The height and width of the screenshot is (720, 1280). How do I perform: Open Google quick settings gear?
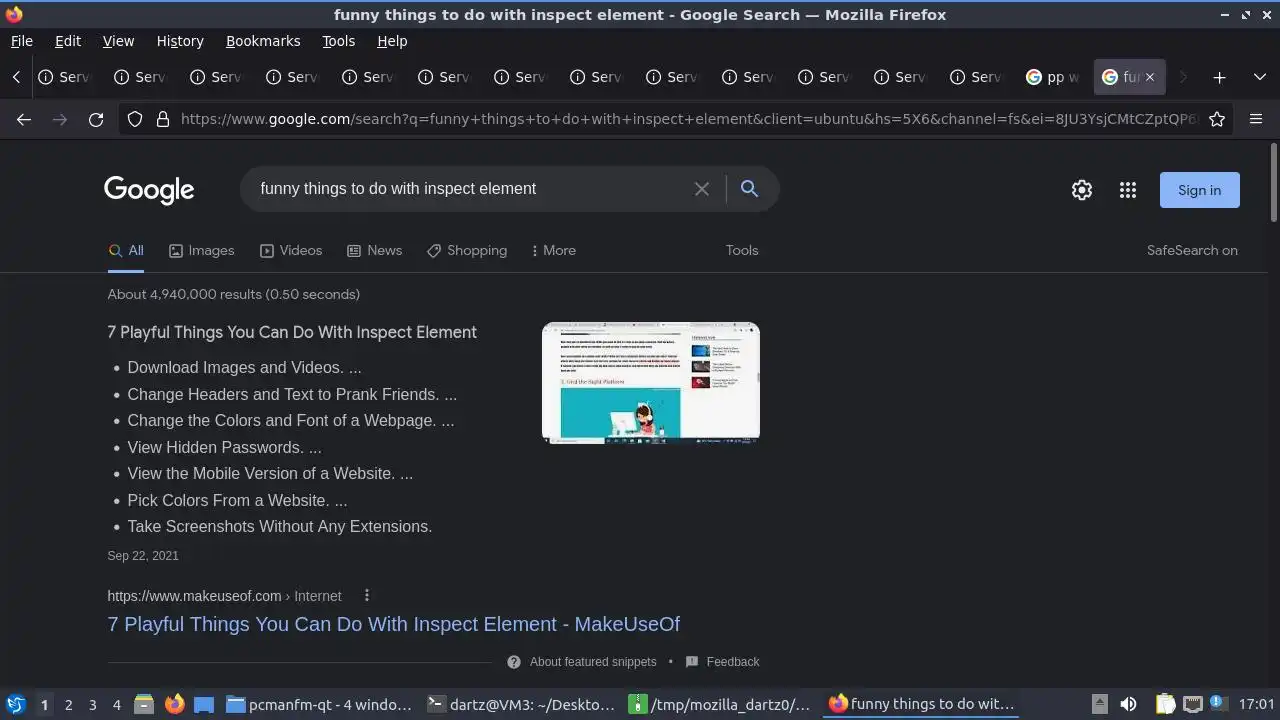tap(1082, 190)
